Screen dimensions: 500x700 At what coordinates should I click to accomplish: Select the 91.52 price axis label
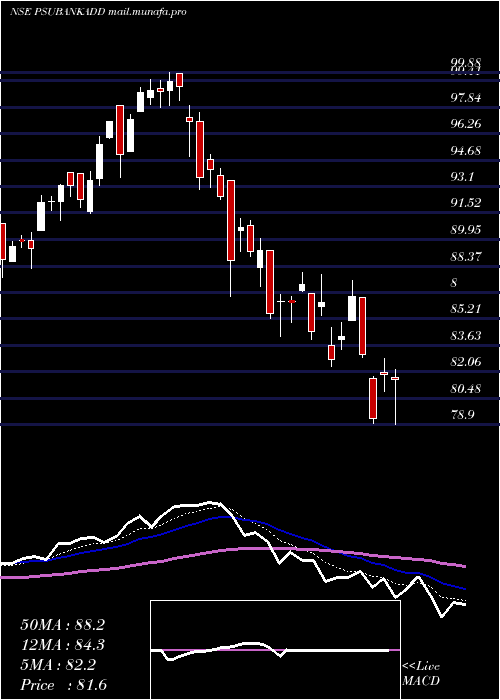466,203
